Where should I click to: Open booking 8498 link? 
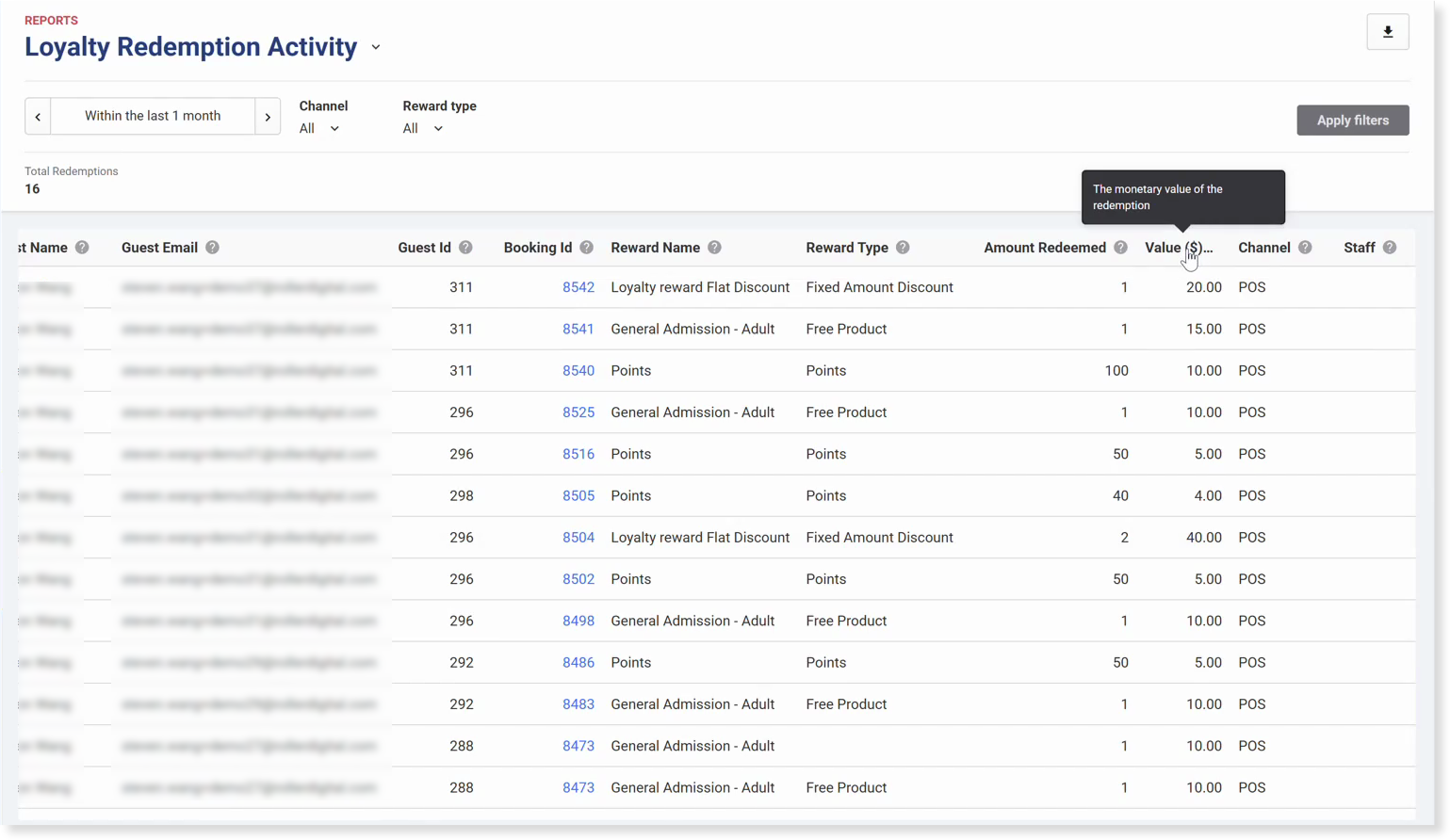pos(578,622)
